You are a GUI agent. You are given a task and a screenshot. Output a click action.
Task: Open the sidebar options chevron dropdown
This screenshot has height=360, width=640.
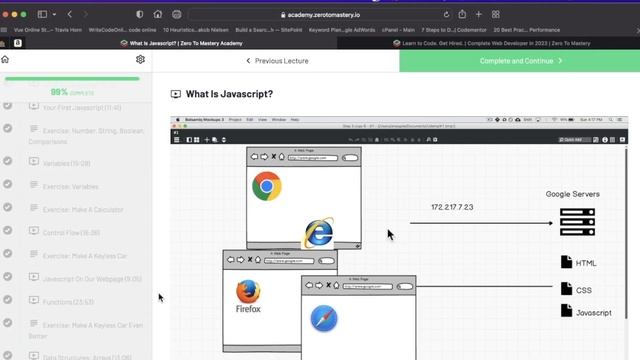point(54,14)
